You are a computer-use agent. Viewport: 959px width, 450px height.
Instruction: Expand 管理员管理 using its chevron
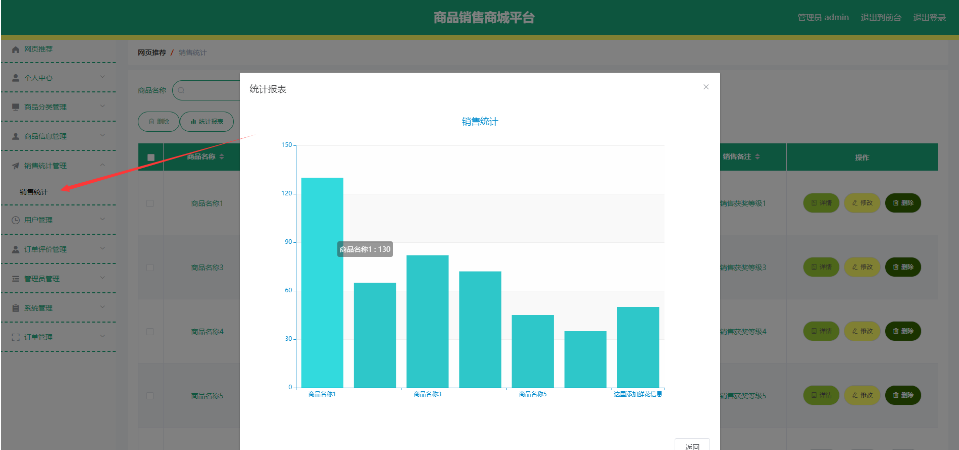click(x=103, y=278)
